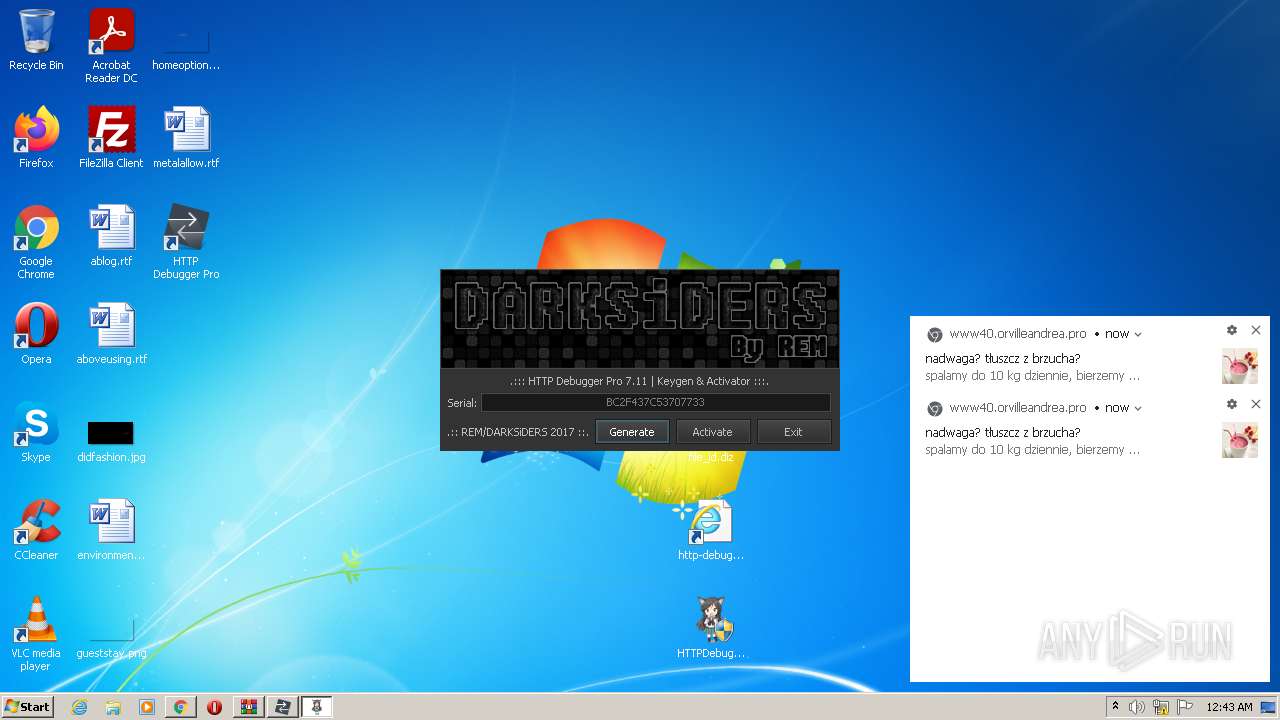Switch to keygen taskbar item
Screen dimensions: 1280x720
[x=316, y=707]
